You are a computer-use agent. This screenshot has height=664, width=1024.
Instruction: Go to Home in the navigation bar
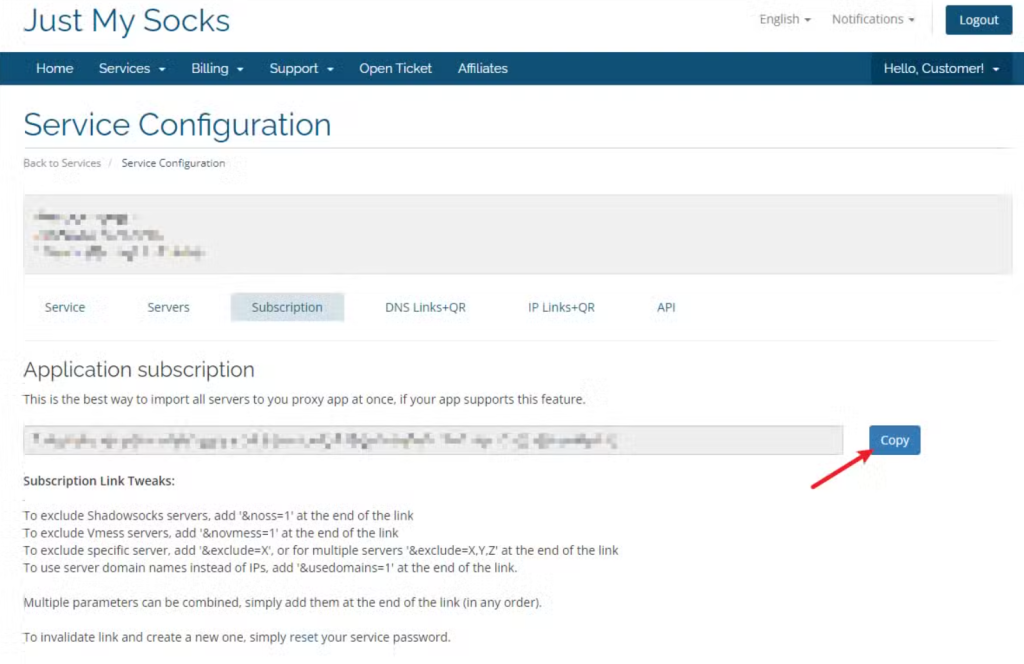(x=54, y=69)
